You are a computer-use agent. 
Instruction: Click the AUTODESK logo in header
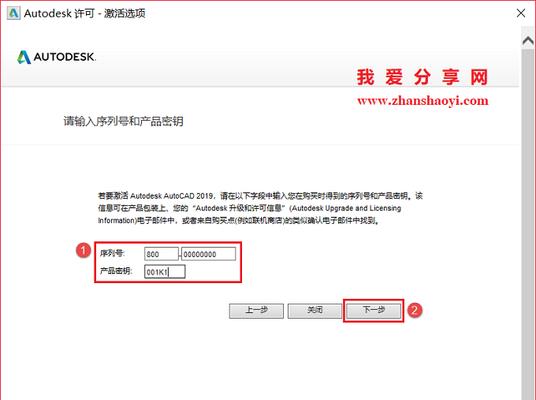click(56, 57)
